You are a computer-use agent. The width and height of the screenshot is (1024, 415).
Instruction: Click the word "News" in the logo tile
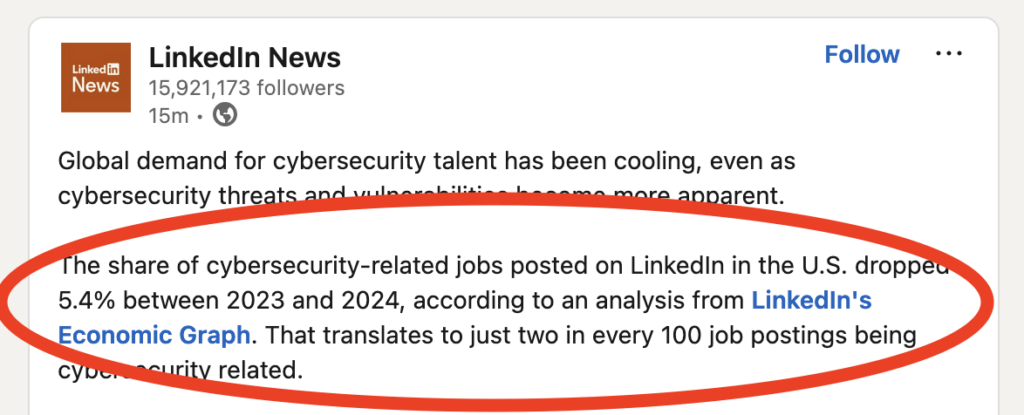(95, 86)
